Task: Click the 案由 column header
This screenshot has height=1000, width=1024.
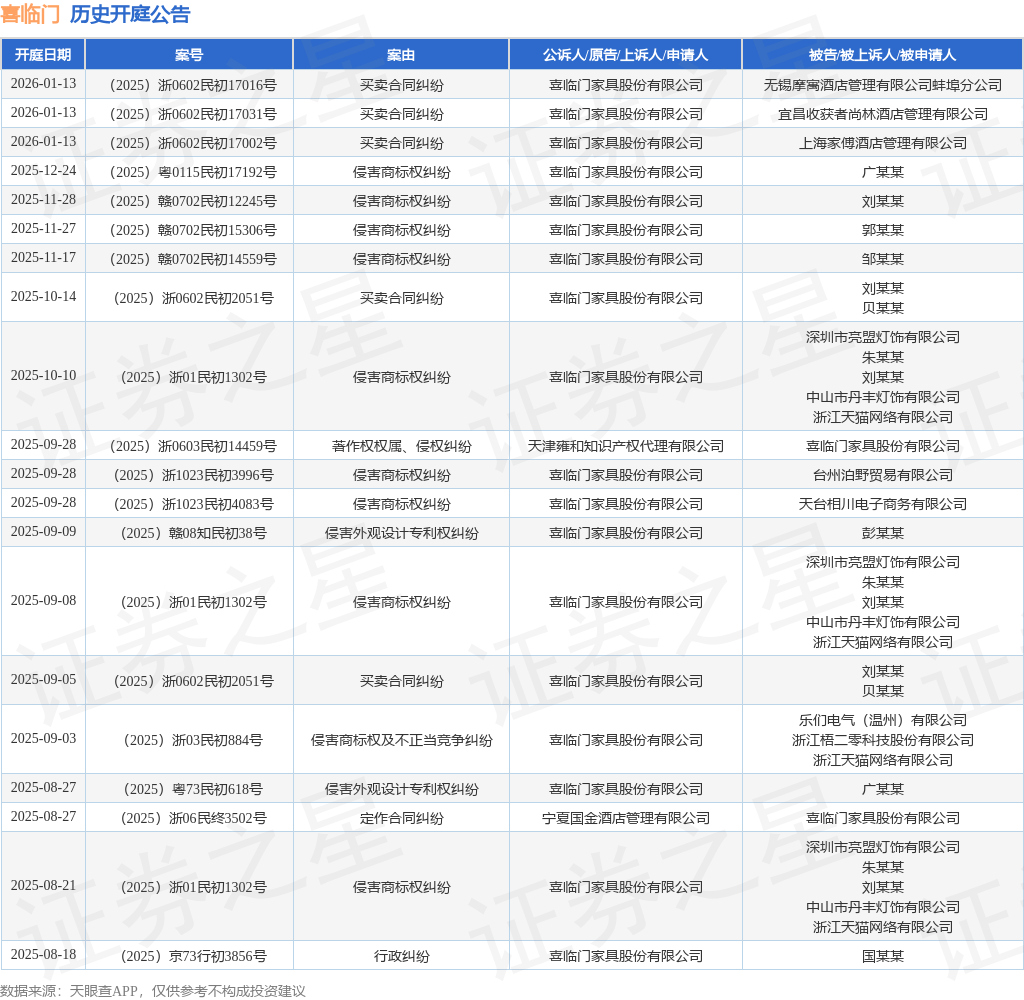Action: click(x=401, y=55)
